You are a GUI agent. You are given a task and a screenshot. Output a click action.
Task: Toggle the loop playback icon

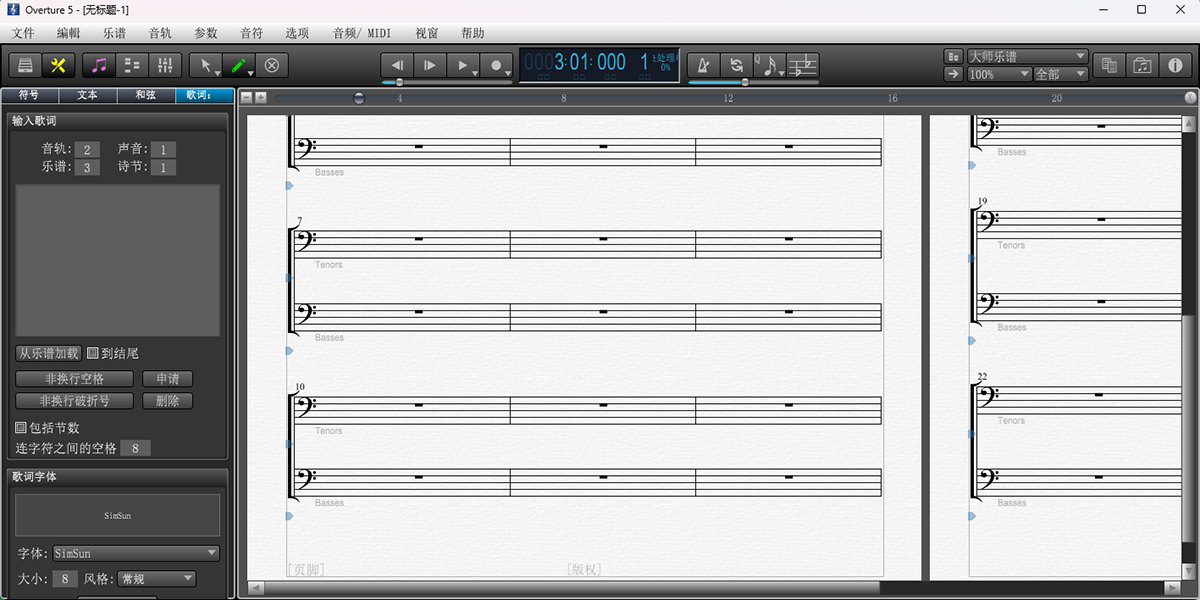[x=737, y=65]
